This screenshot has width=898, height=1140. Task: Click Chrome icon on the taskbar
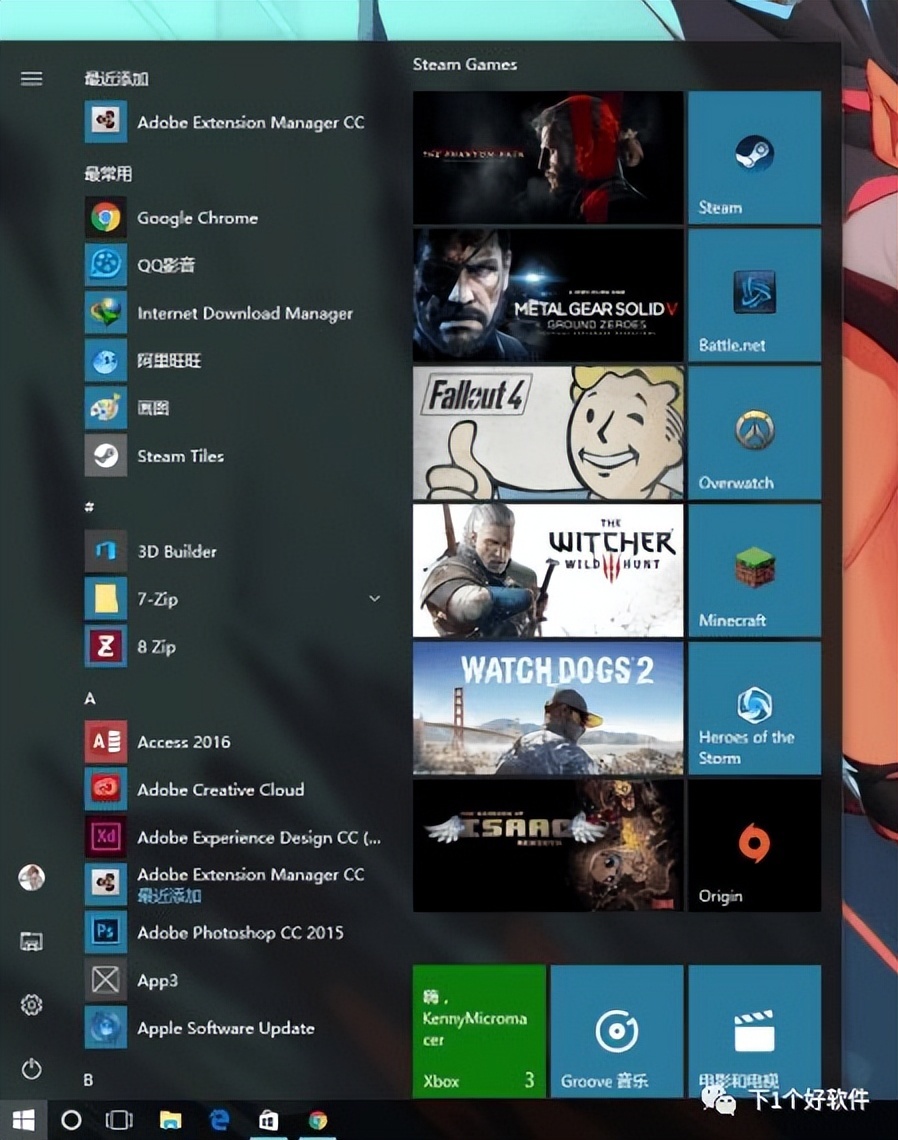pos(318,1120)
